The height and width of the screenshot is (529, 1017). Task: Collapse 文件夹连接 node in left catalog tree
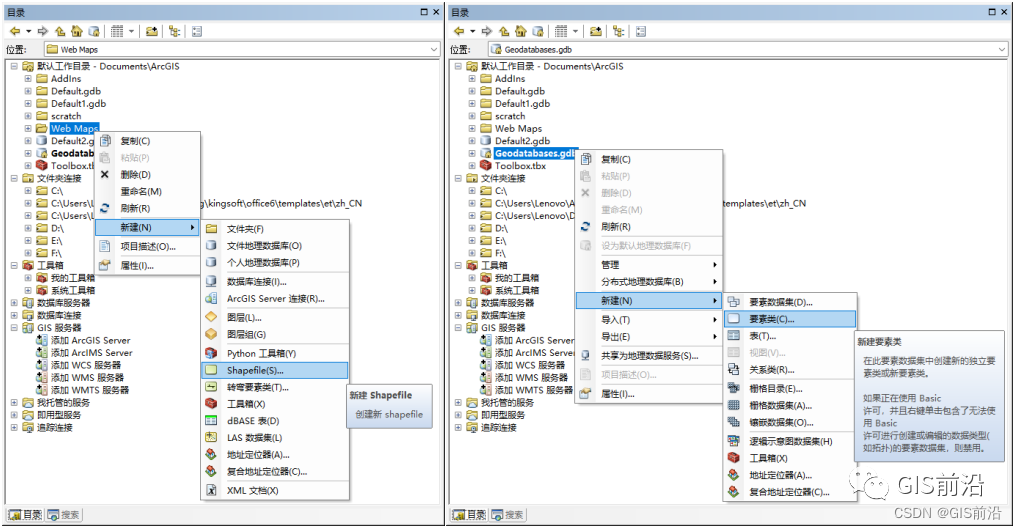14,178
